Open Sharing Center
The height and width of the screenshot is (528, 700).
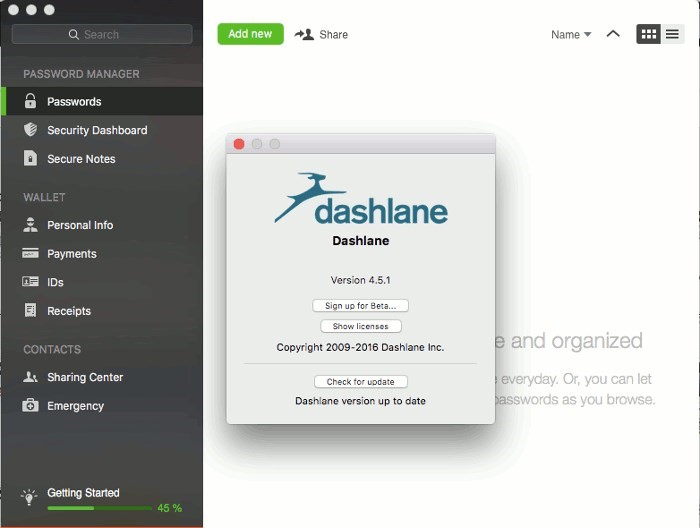[102, 377]
